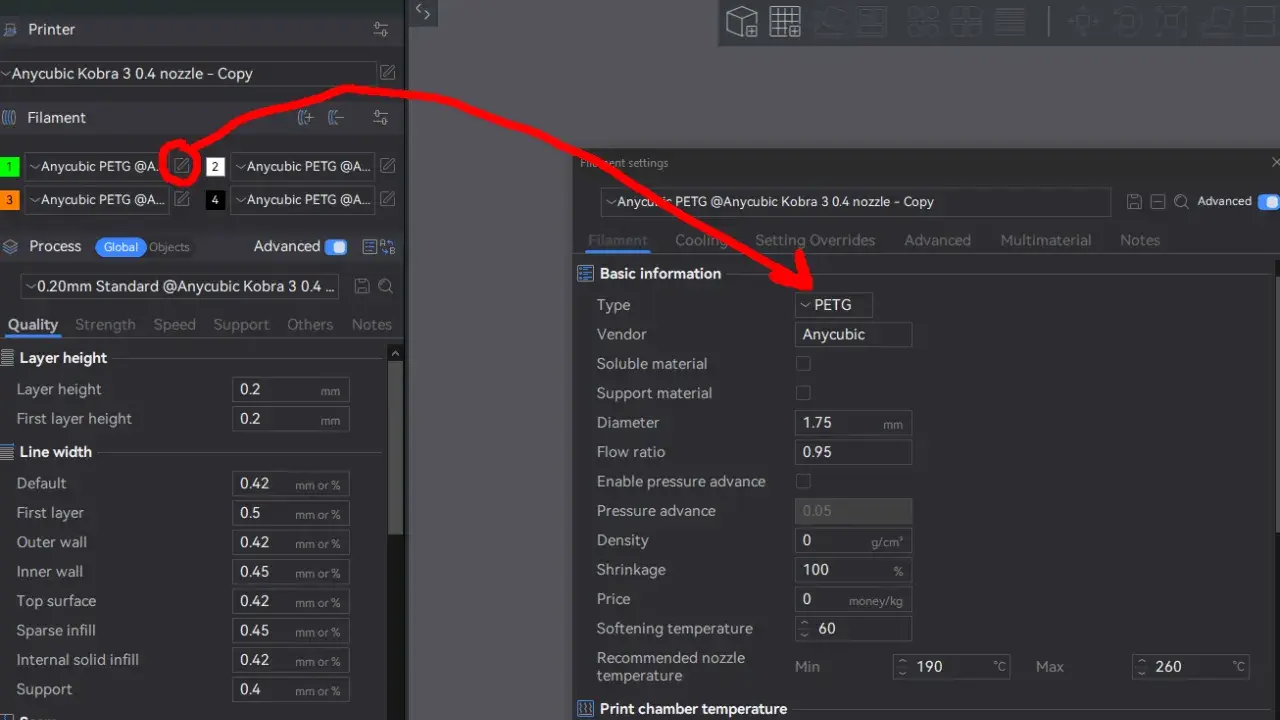Click the process panel vertical scrollbar
Image resolution: width=1280 pixels, height=720 pixels.
point(396,450)
